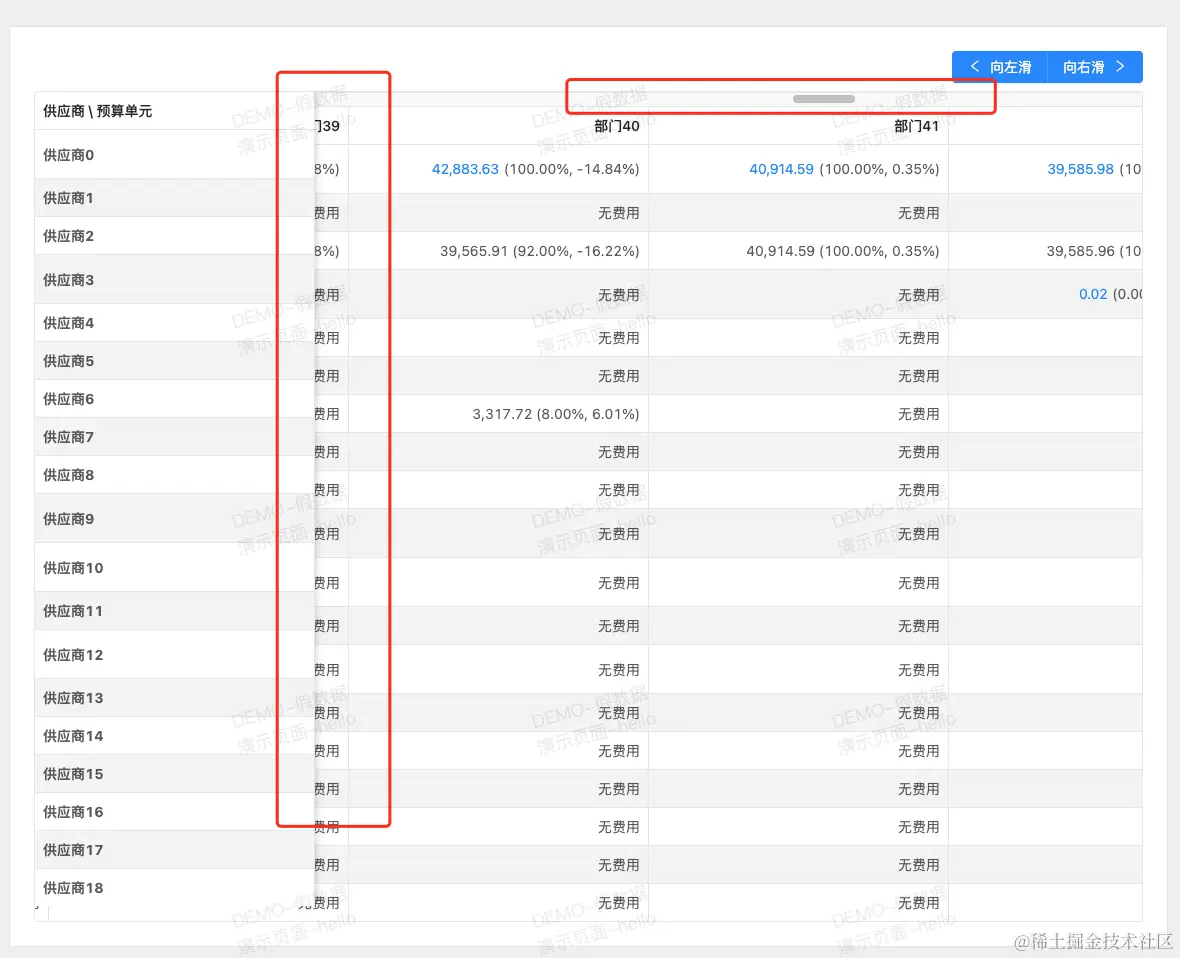Screen dimensions: 1180x958
Task: Click the gray horizontal scrollbar thumb
Action: 823,99
